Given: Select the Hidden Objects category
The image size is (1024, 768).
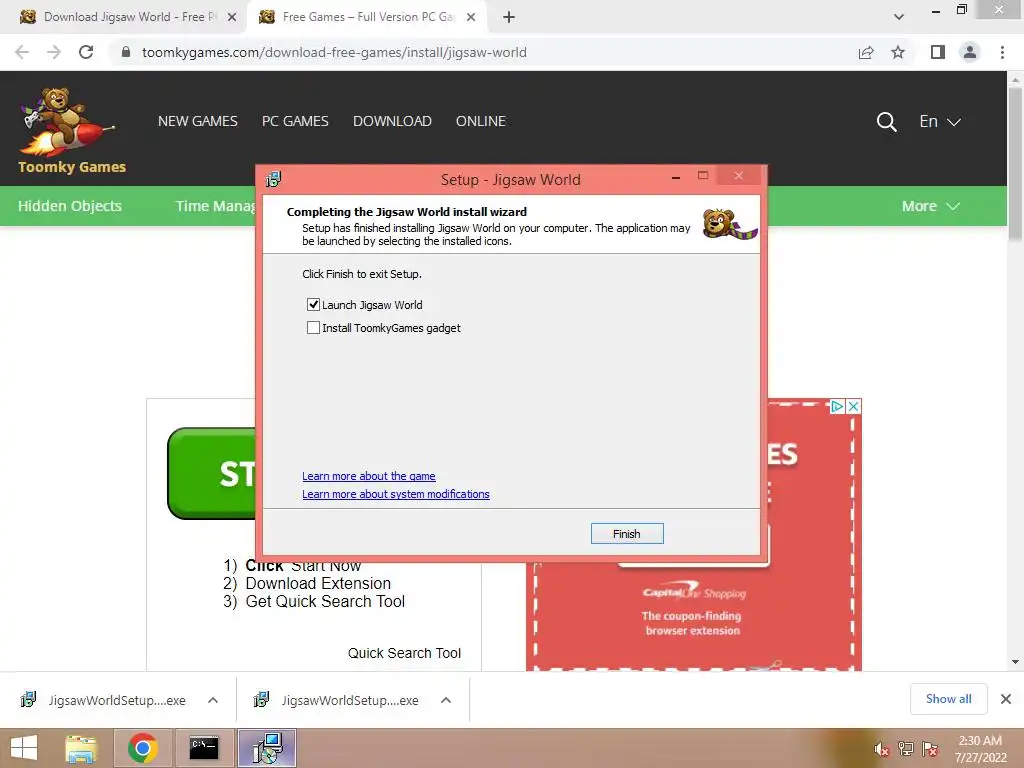Looking at the screenshot, I should click(x=70, y=206).
